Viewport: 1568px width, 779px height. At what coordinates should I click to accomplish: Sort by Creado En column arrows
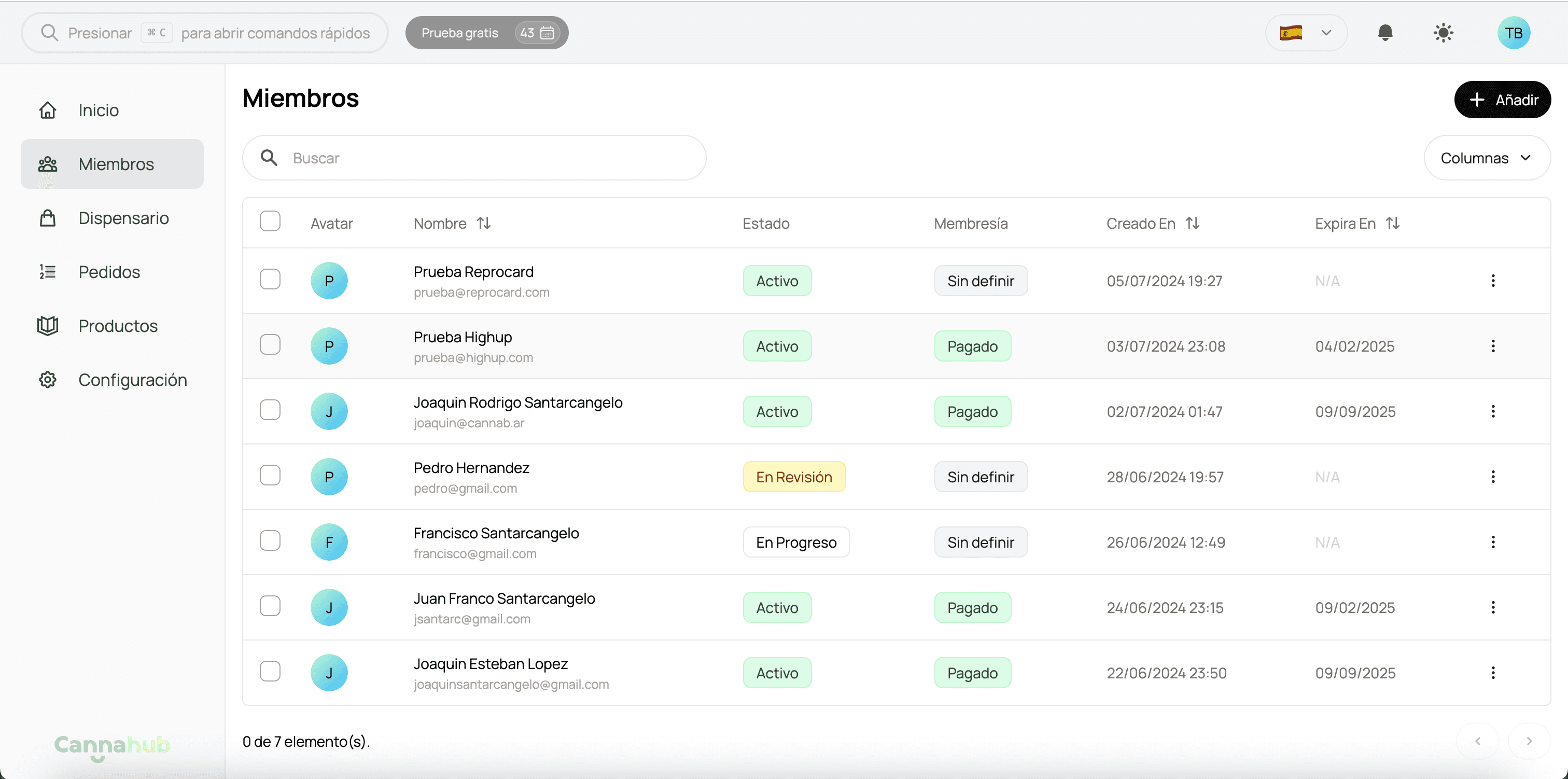click(1193, 224)
